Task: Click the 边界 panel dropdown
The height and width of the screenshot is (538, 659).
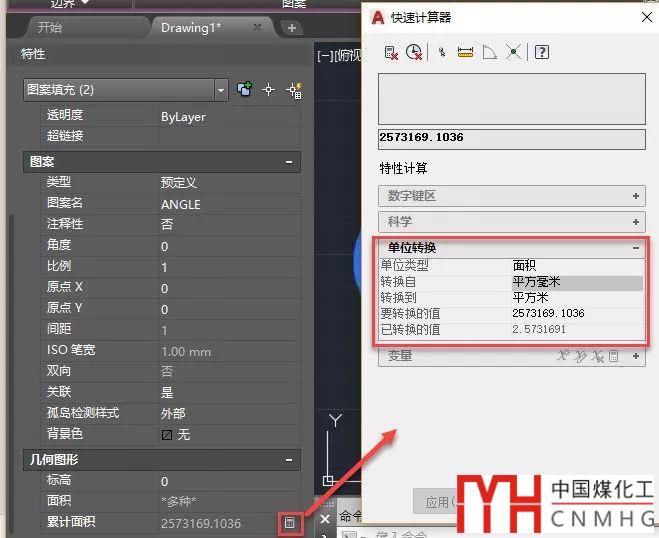Action: [70, 3]
